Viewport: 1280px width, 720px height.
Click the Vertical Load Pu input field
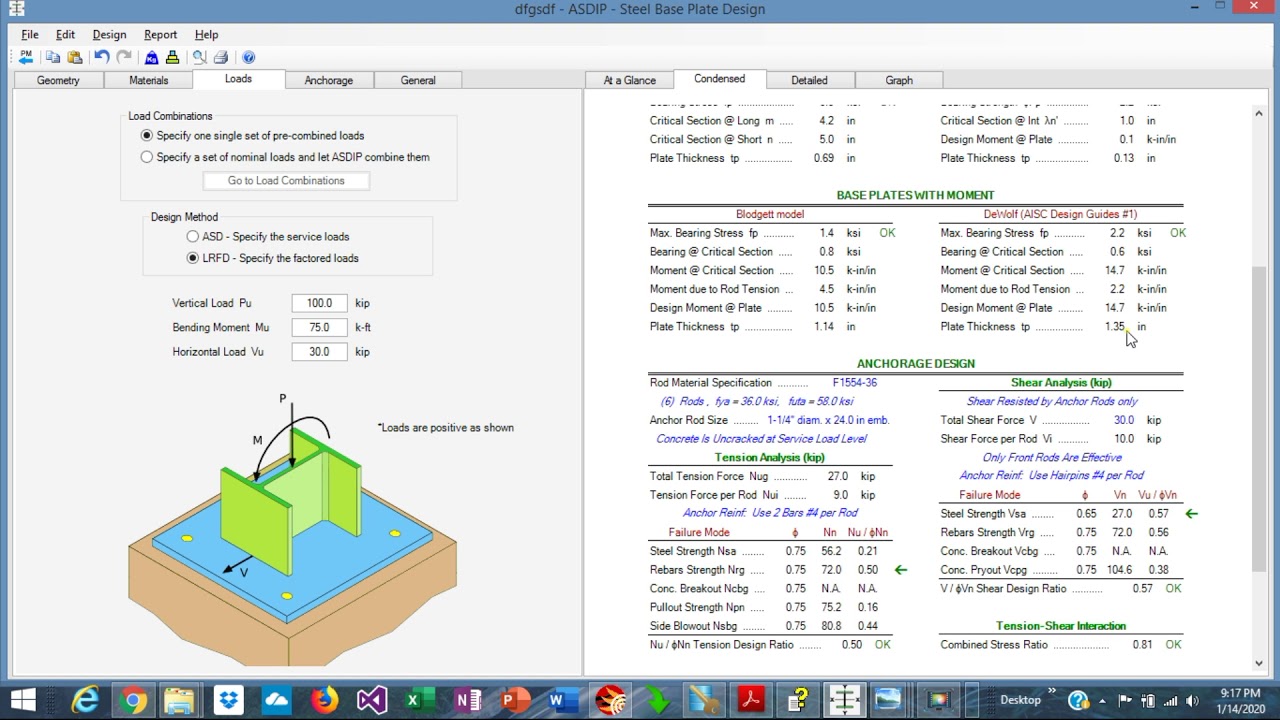(319, 303)
